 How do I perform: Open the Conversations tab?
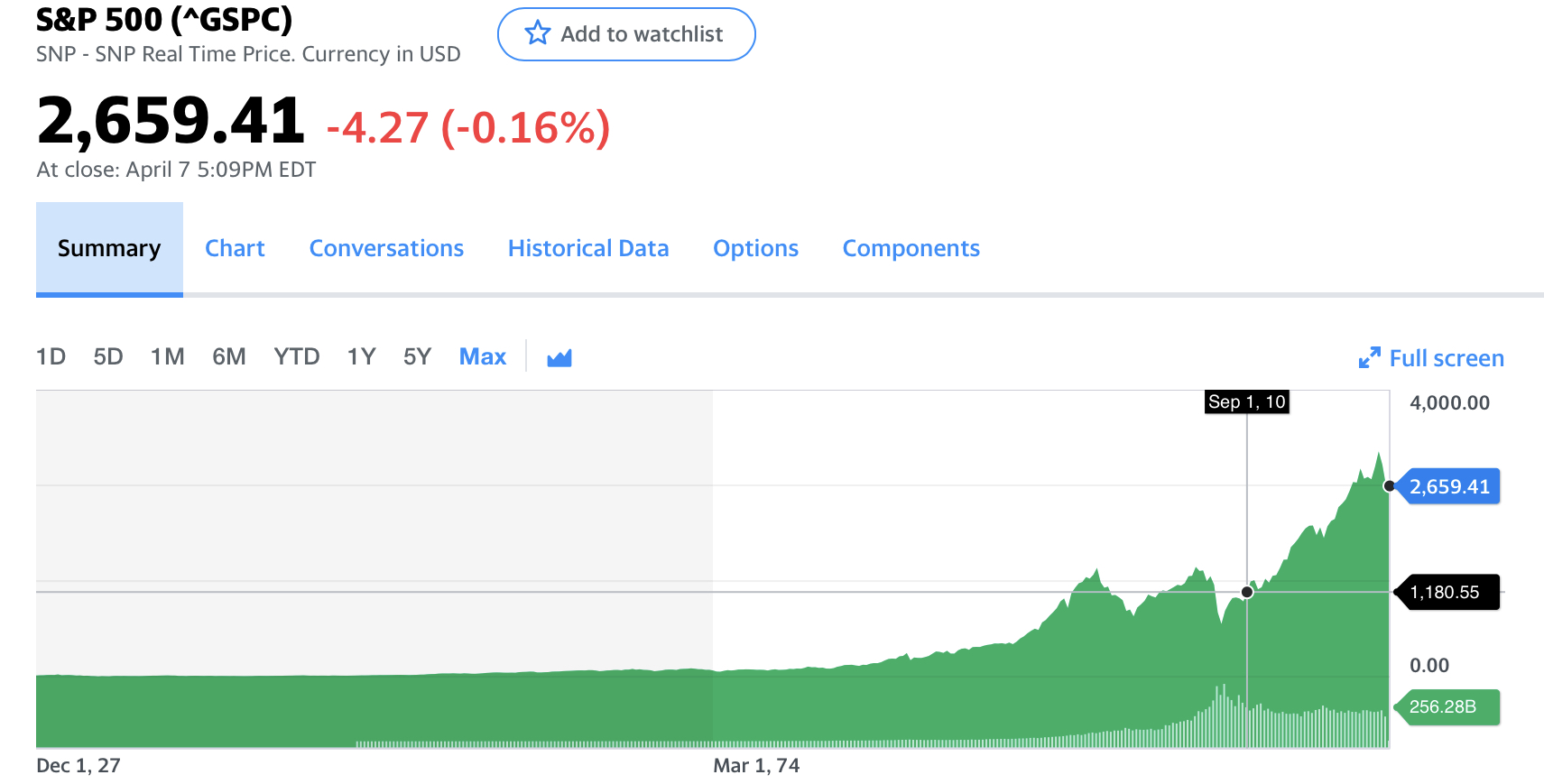point(386,248)
